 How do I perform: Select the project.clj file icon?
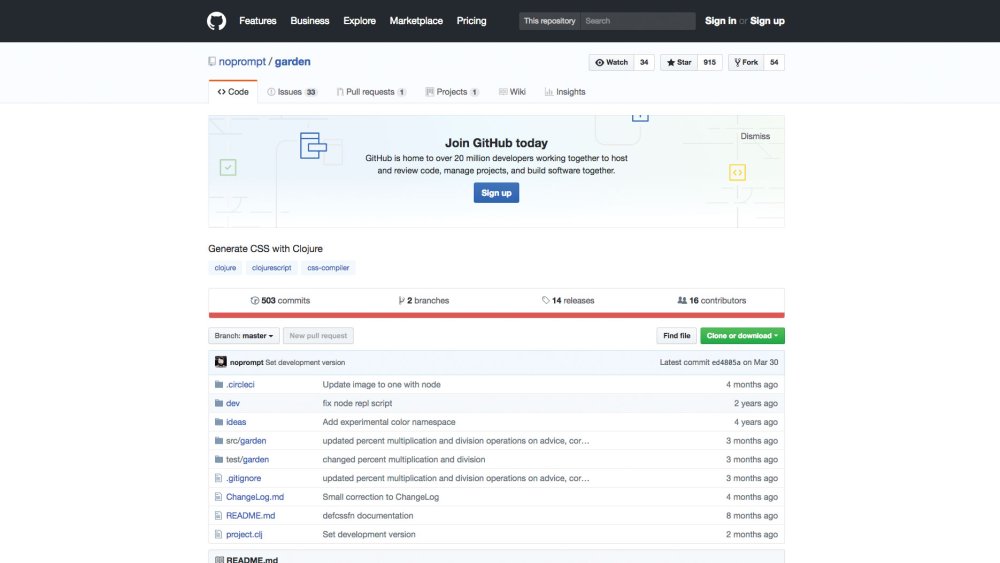[219, 534]
